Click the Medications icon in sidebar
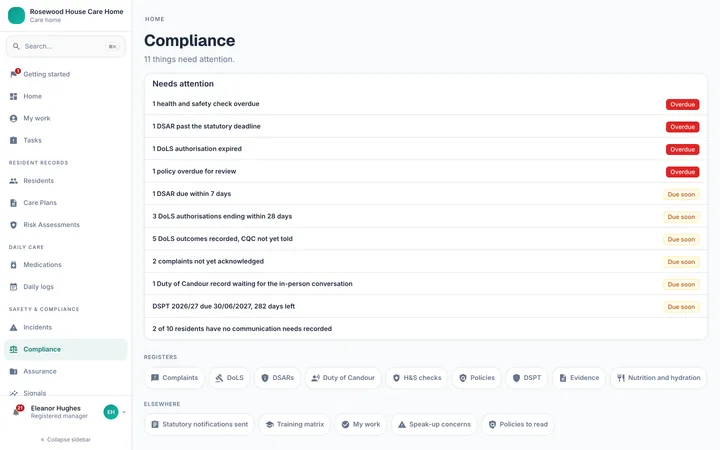Viewport: 720px width, 450px height. pos(13,265)
